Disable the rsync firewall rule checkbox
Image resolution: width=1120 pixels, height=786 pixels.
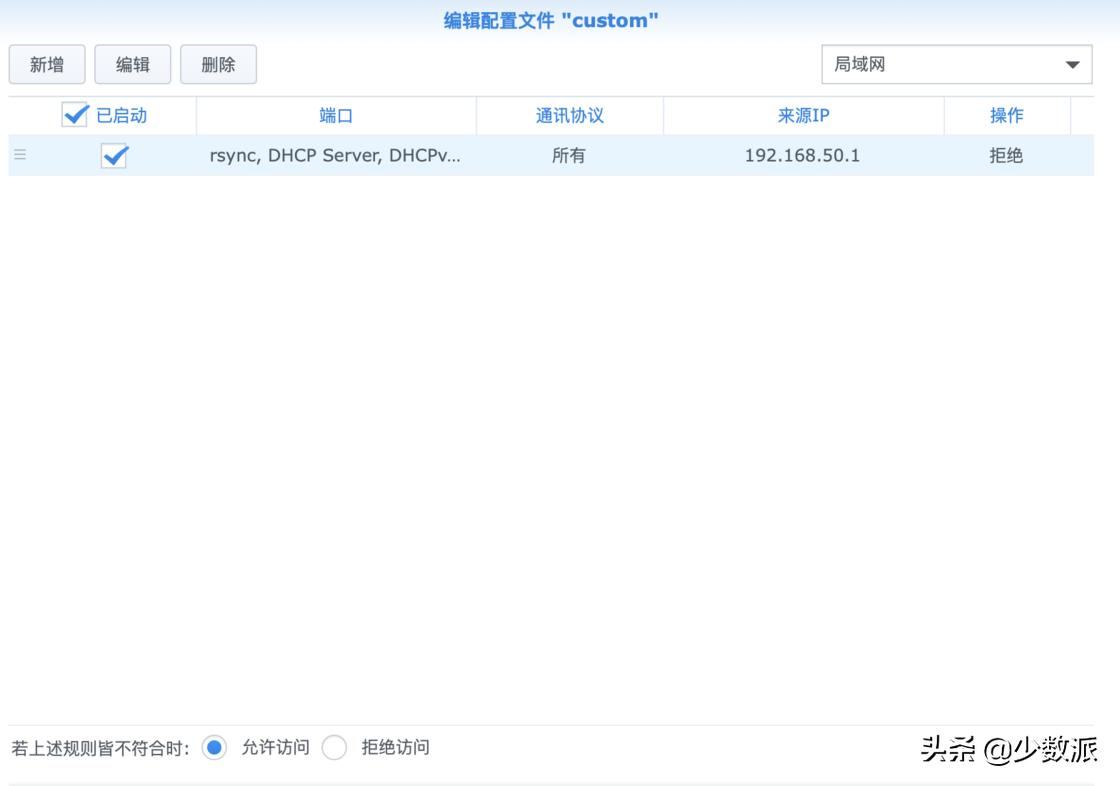113,155
